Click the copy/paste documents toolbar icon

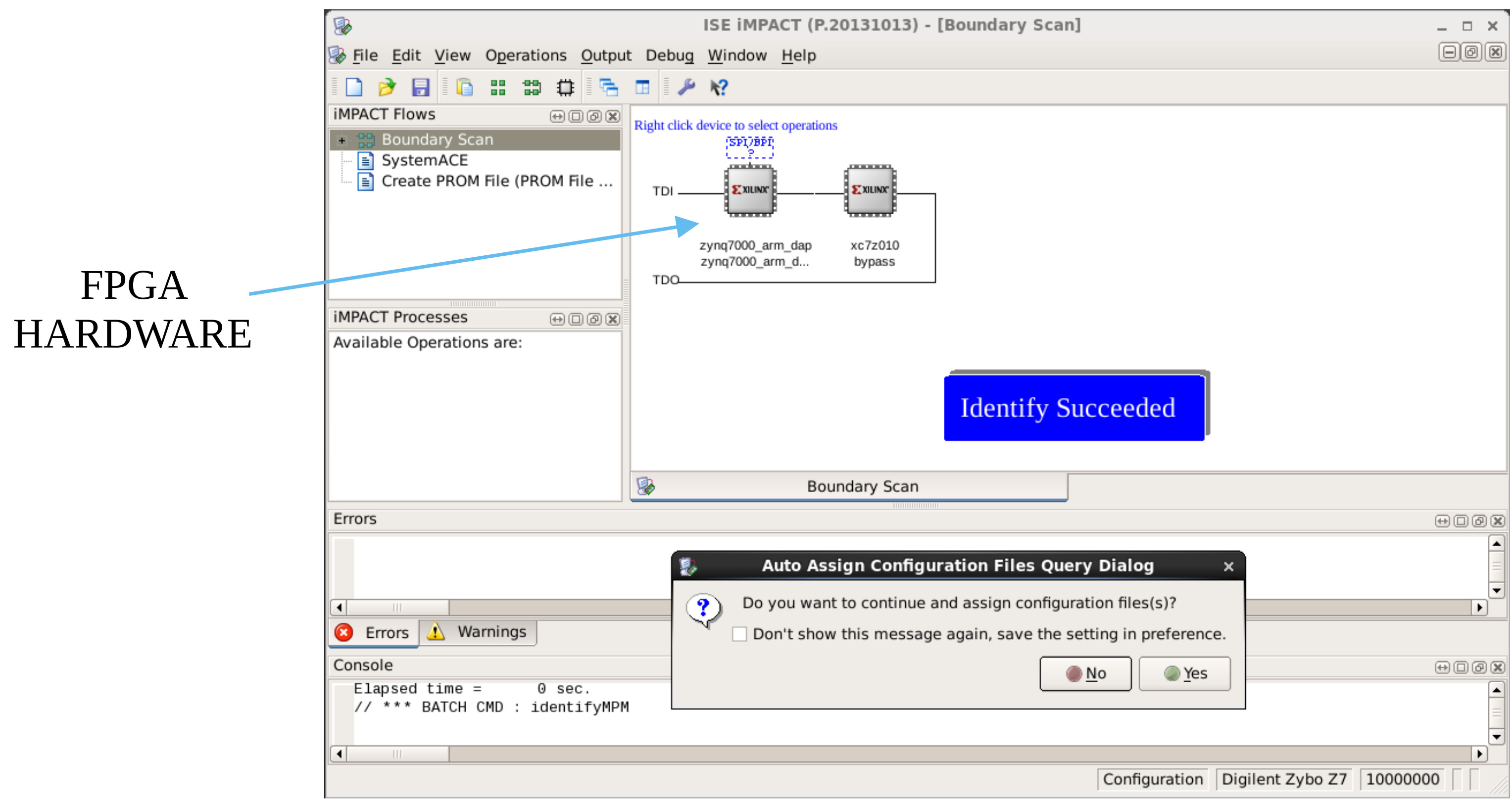pyautogui.click(x=464, y=88)
